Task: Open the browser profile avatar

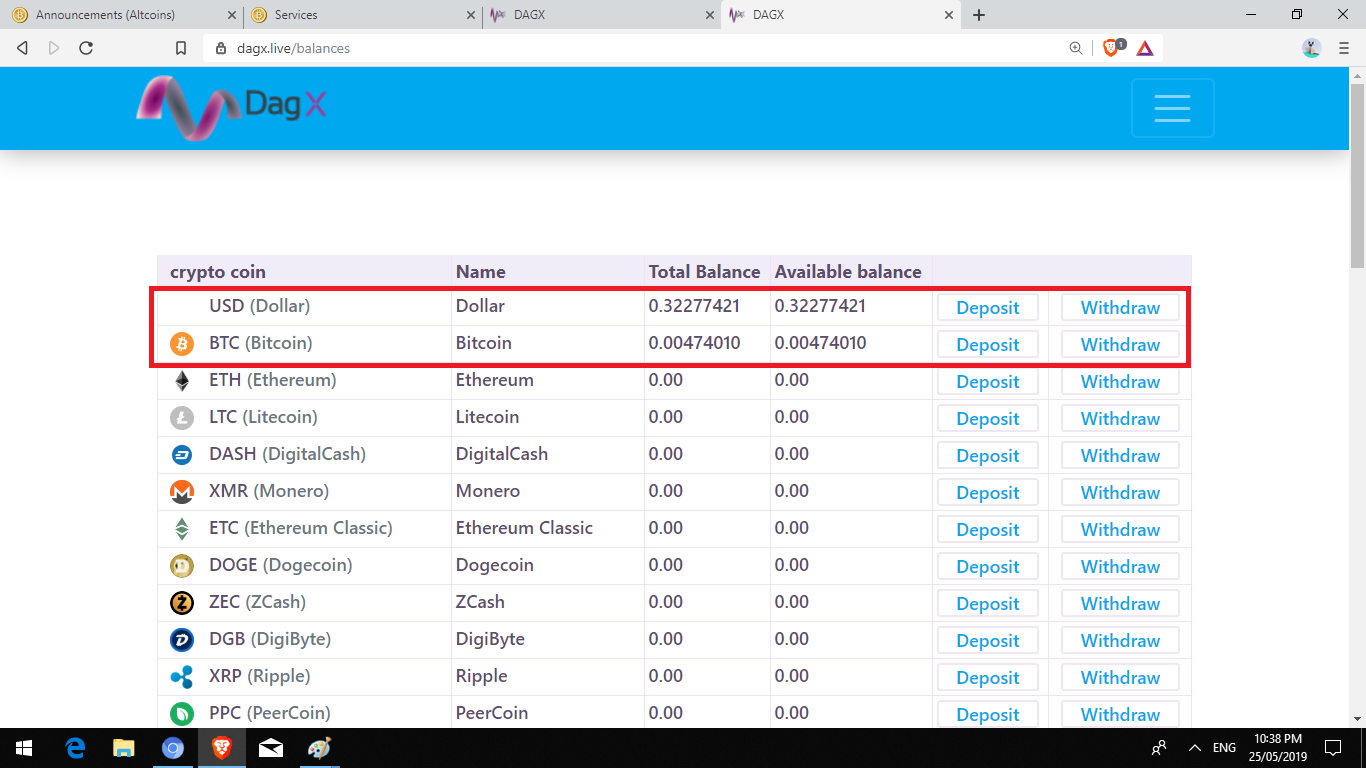Action: 1312,48
